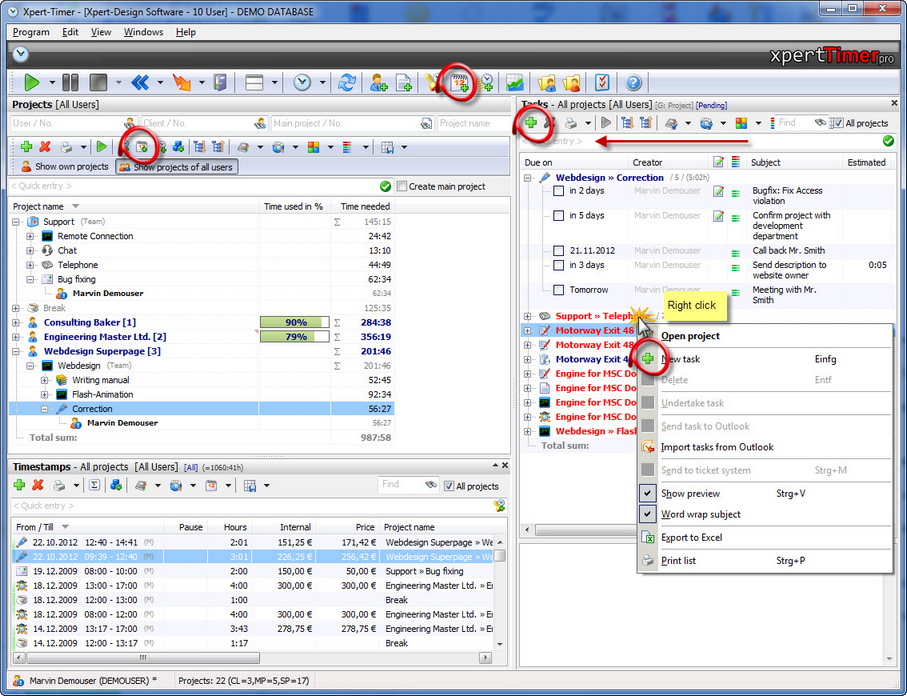Click Show own projects button
Screen dimensions: 907x696
64,167
